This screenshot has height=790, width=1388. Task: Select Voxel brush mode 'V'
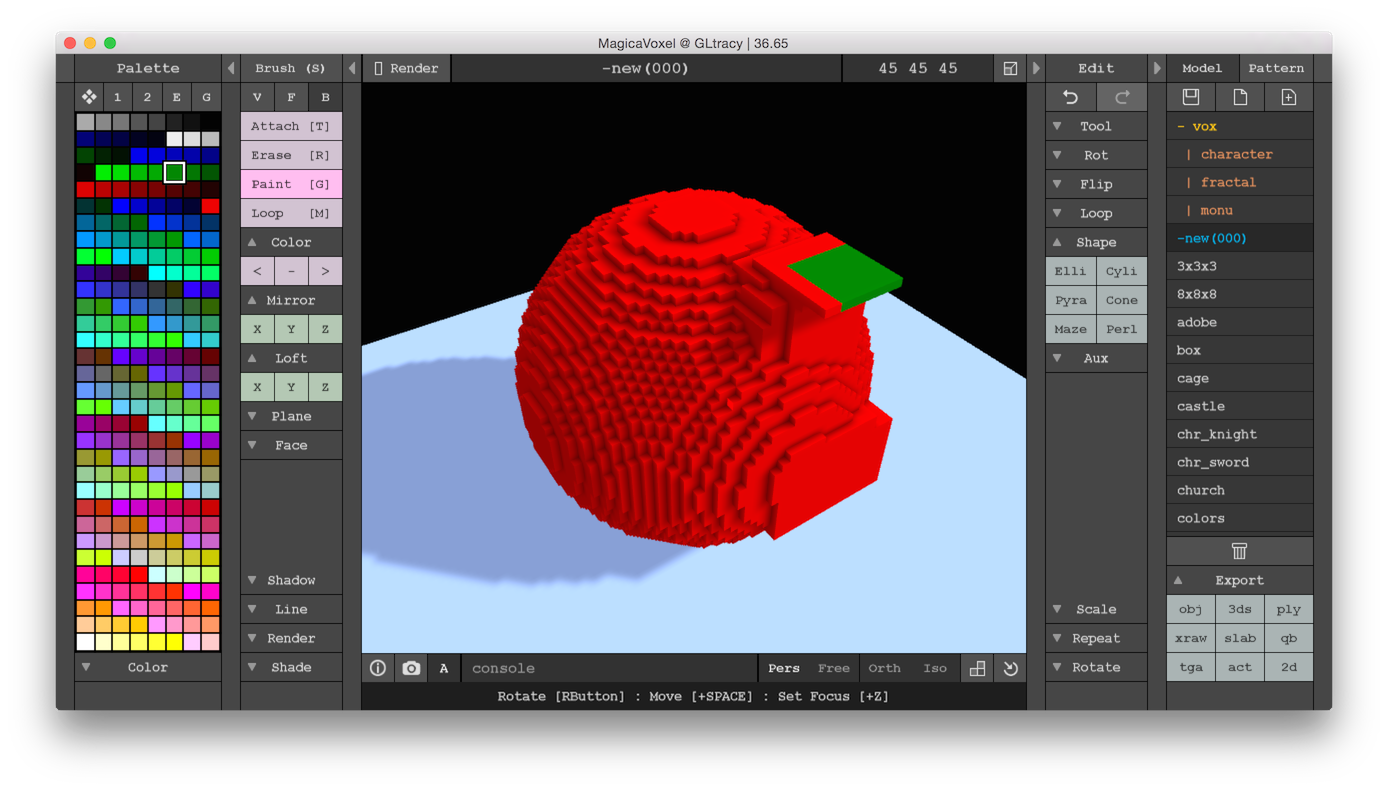pos(257,97)
